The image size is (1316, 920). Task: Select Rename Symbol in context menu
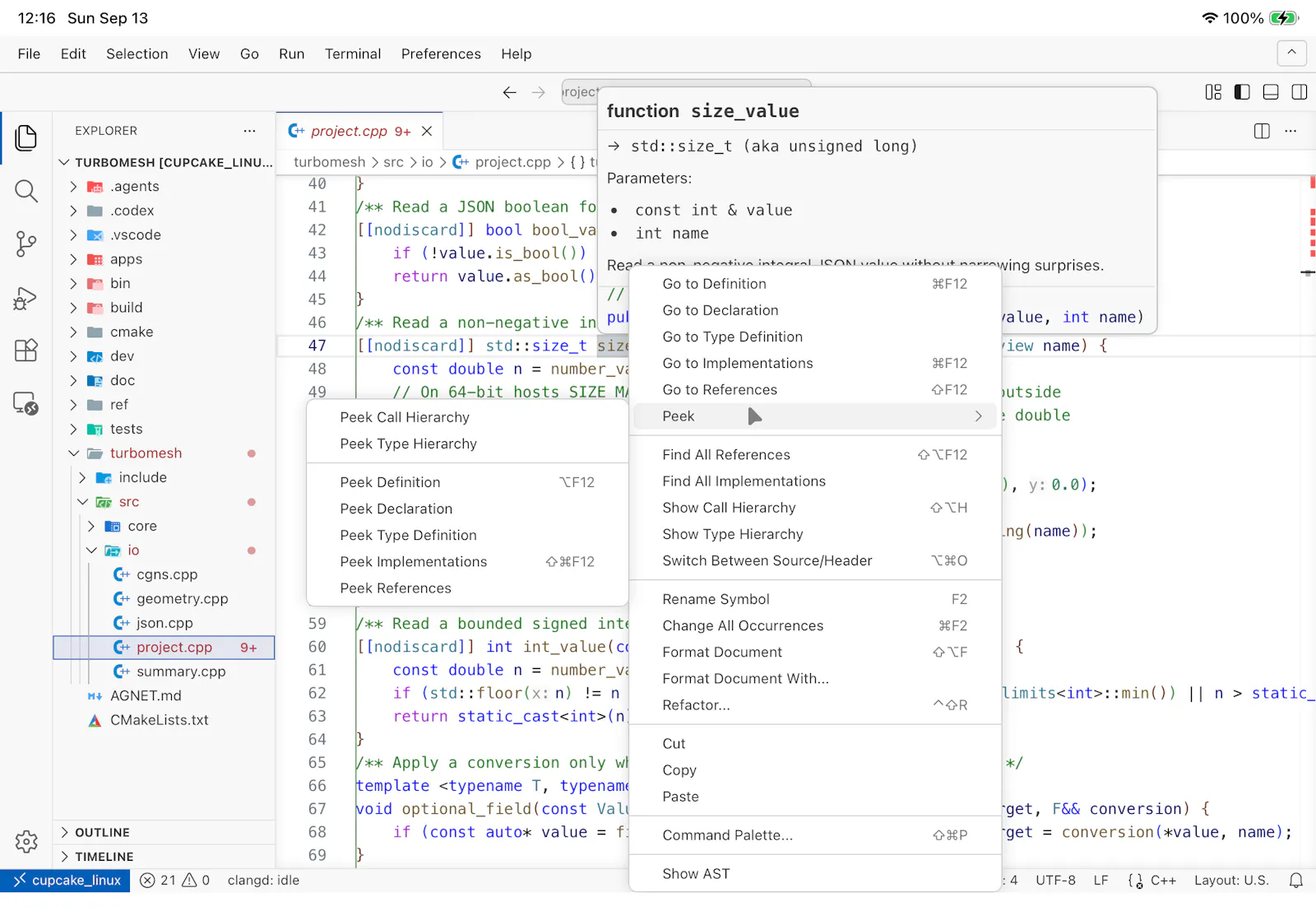(x=815, y=599)
